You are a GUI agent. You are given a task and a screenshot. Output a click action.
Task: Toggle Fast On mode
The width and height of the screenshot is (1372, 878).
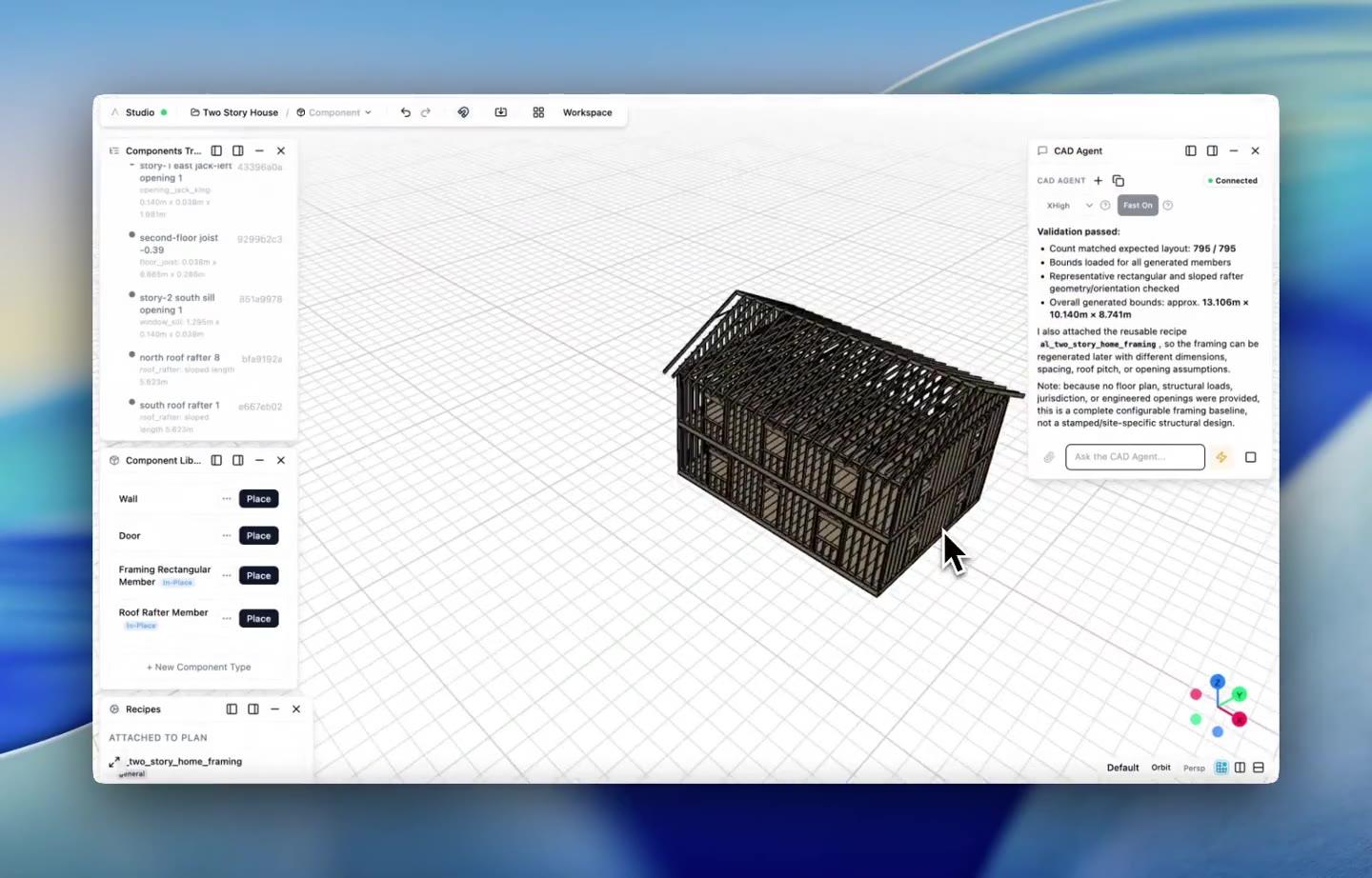[1138, 206]
